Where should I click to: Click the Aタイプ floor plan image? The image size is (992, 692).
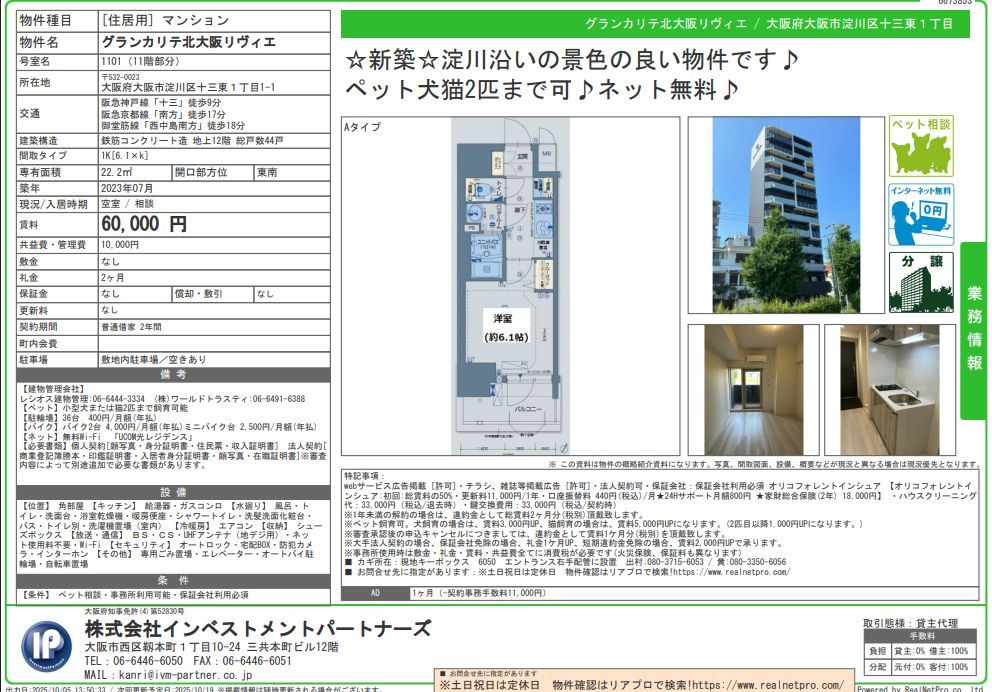[509, 287]
